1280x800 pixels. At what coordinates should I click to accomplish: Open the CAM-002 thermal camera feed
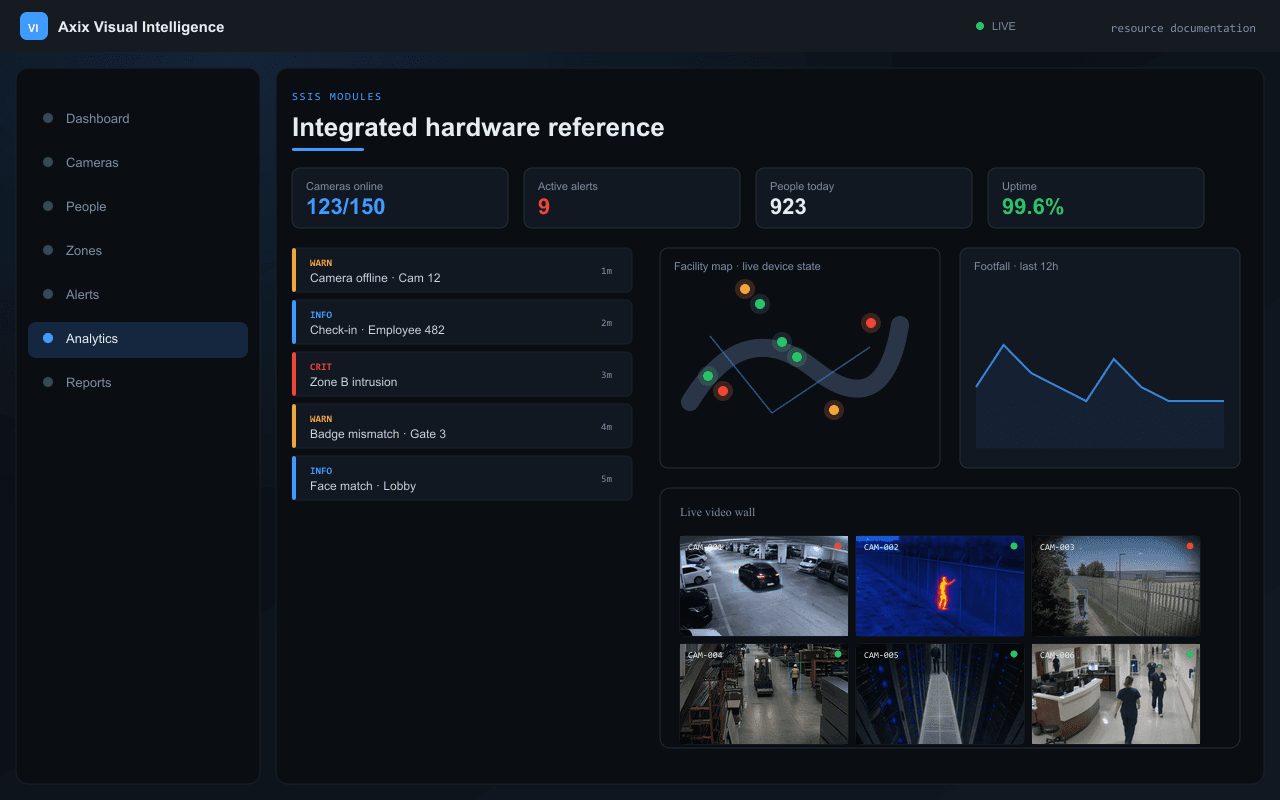click(940, 586)
